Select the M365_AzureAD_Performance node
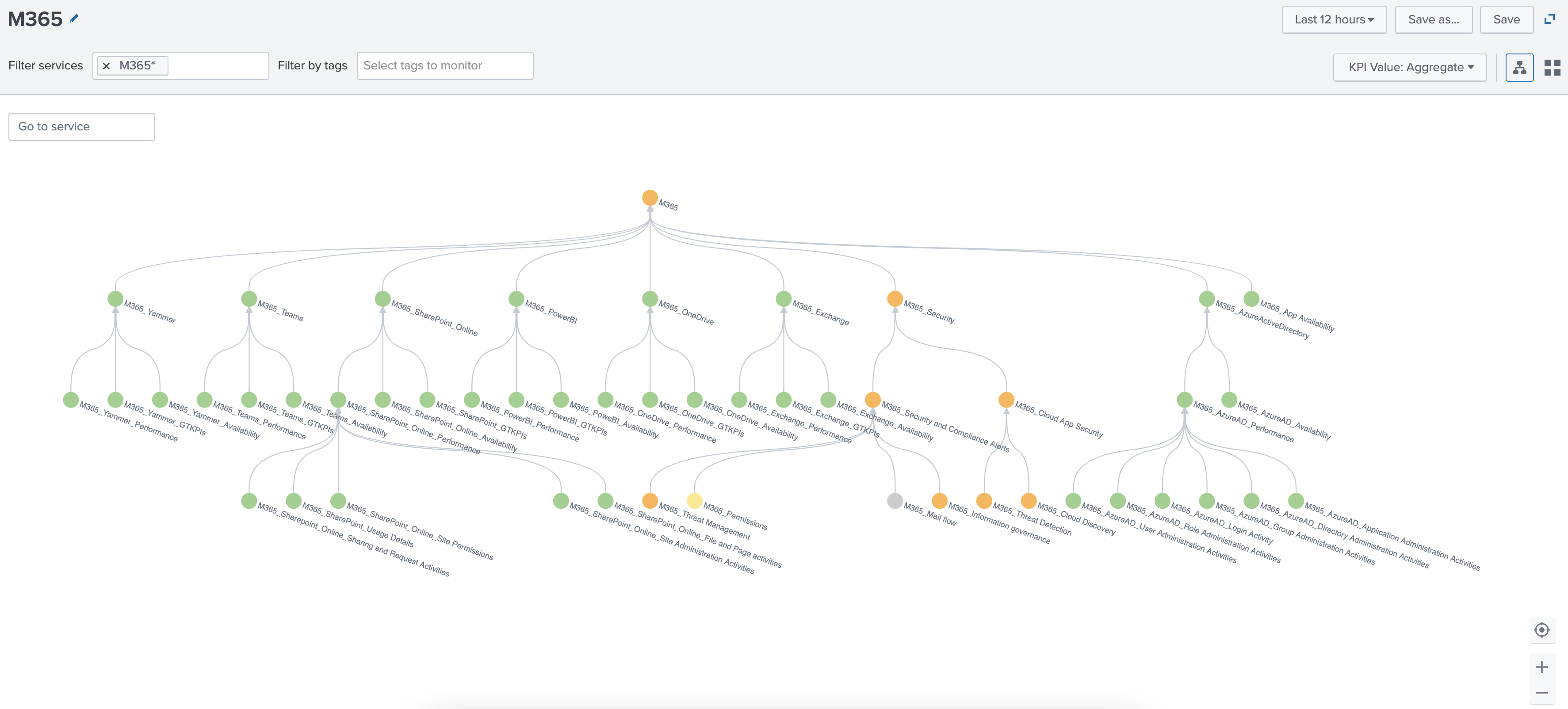The height and width of the screenshot is (709, 1568). (x=1185, y=400)
